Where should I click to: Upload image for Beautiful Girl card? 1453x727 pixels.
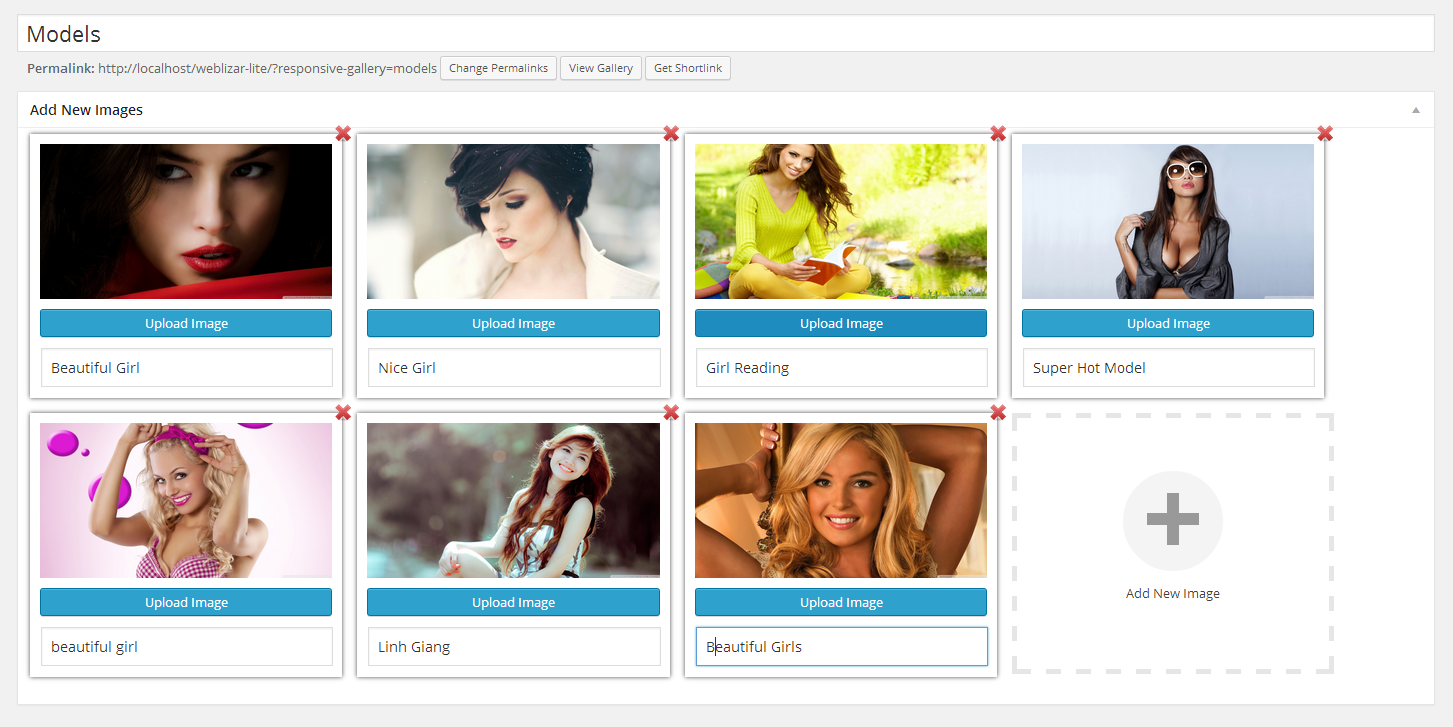click(186, 323)
